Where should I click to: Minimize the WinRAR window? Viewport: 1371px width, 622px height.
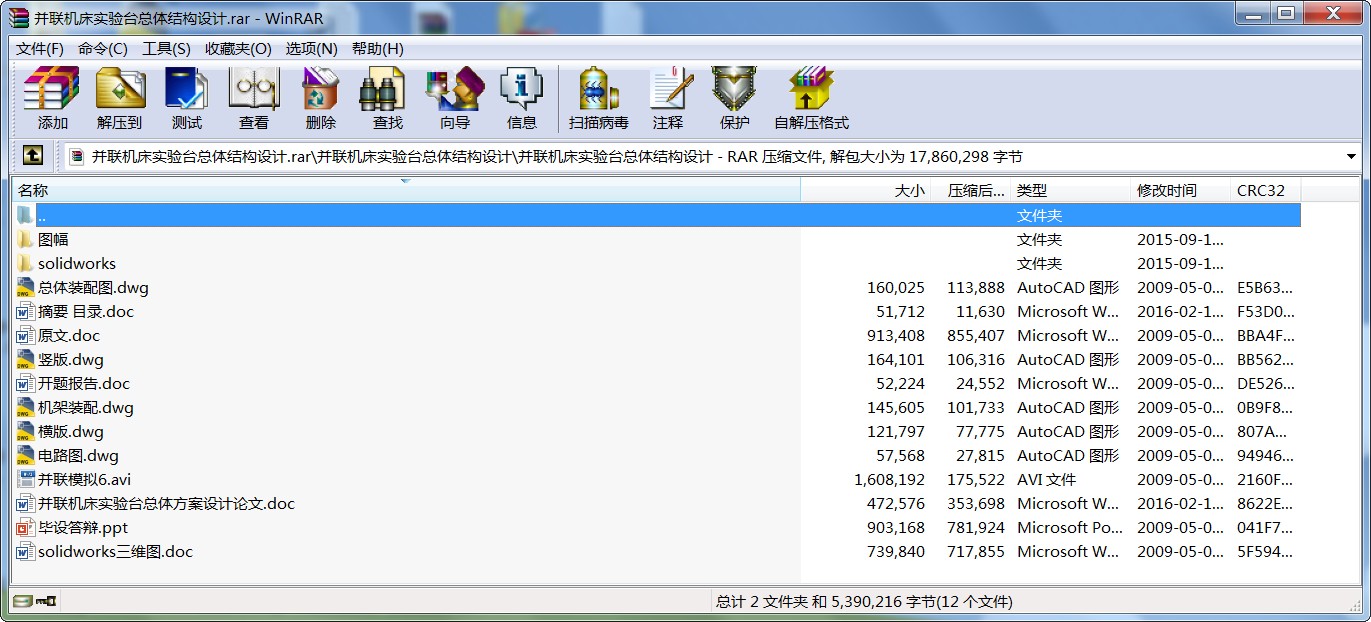pyautogui.click(x=1251, y=14)
